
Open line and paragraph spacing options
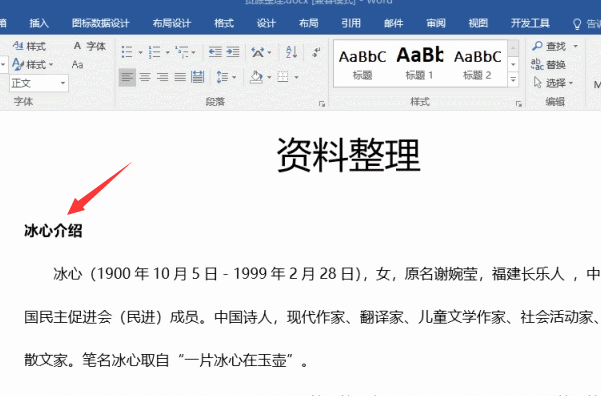coord(222,77)
